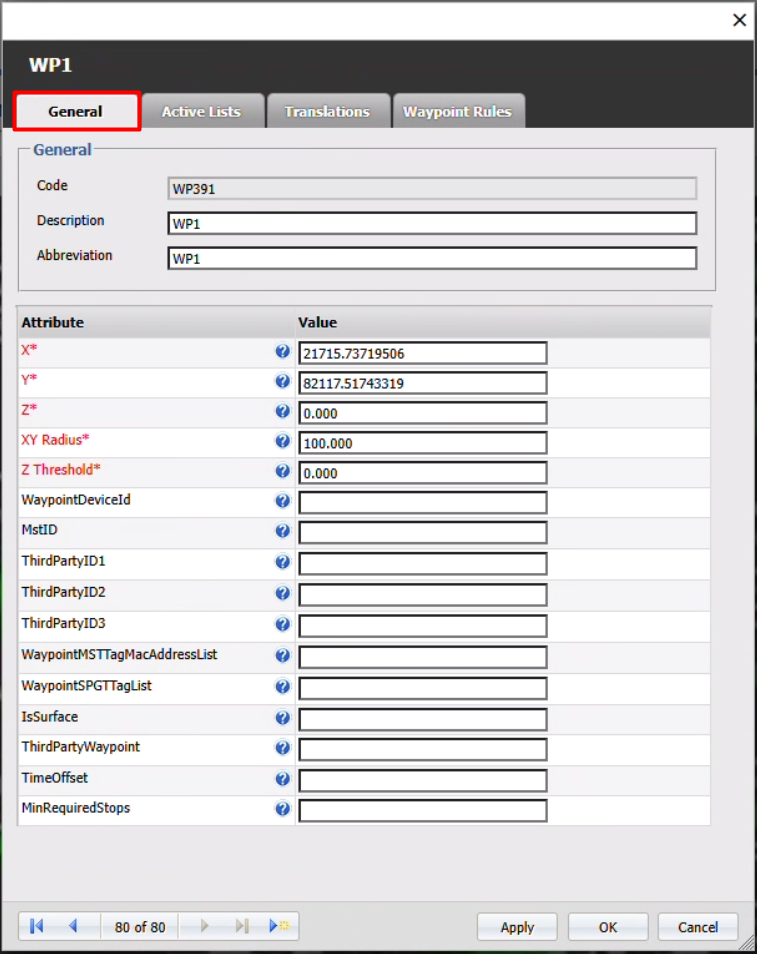Go to first record navigation arrow
Screen dimensions: 757x954
pyautogui.click(x=37, y=926)
